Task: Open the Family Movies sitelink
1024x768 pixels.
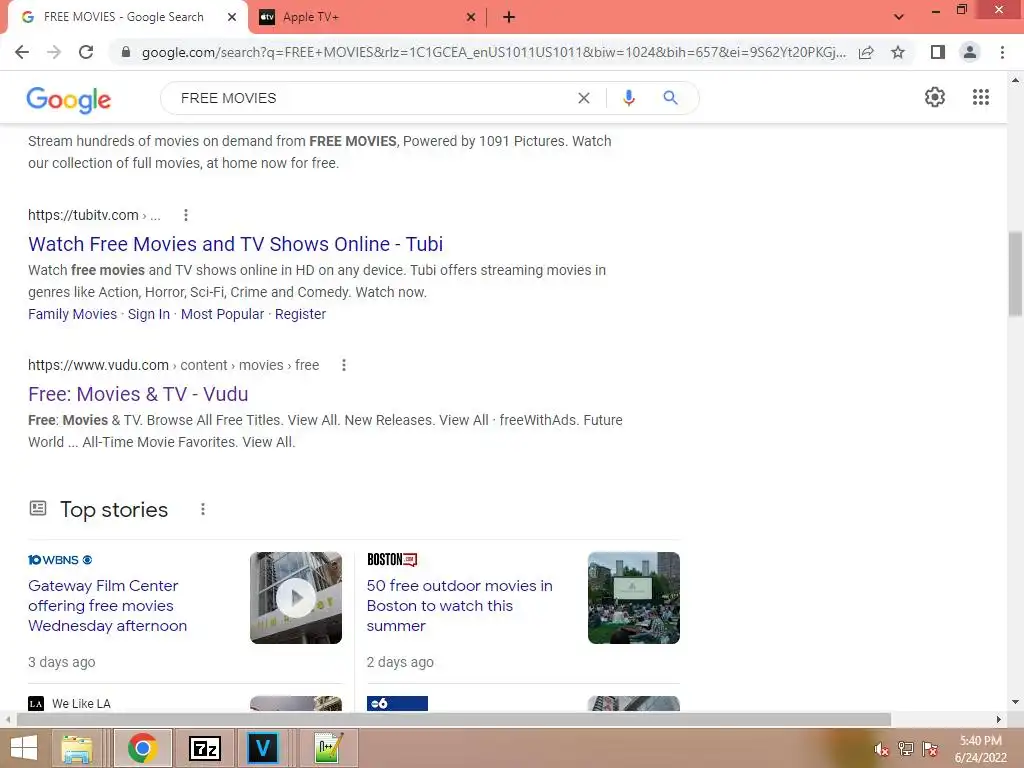Action: coord(72,314)
